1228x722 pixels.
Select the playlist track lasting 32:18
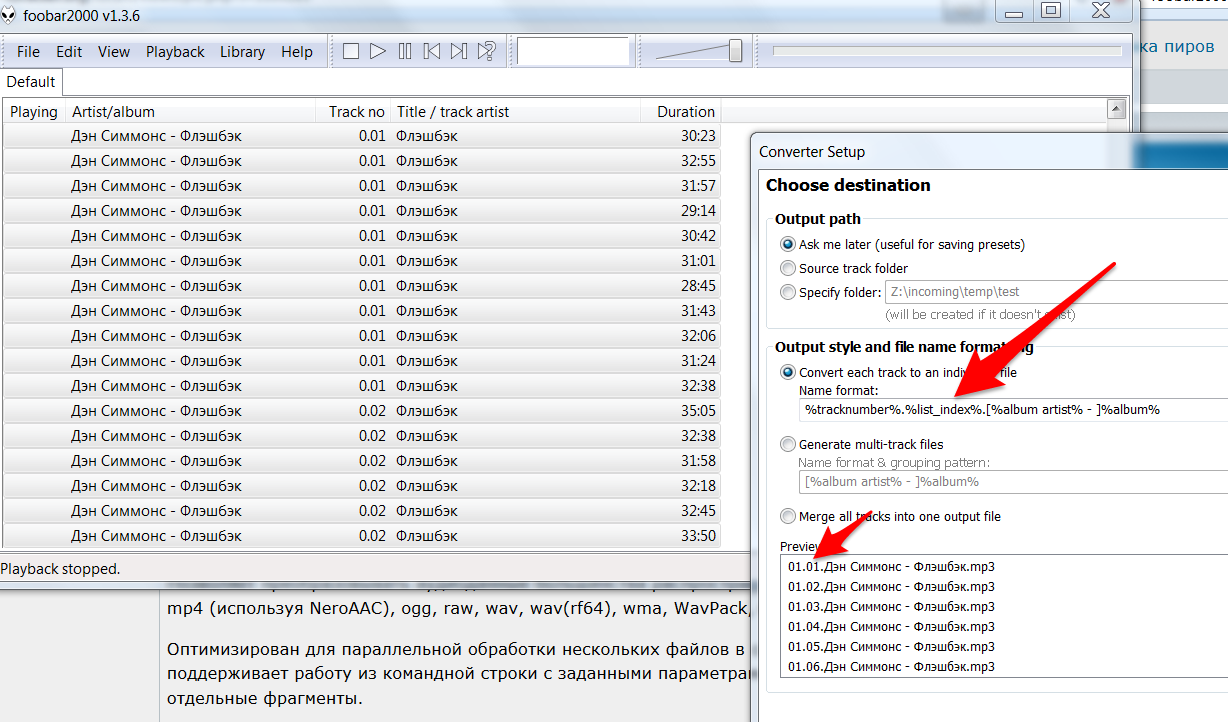[362, 486]
